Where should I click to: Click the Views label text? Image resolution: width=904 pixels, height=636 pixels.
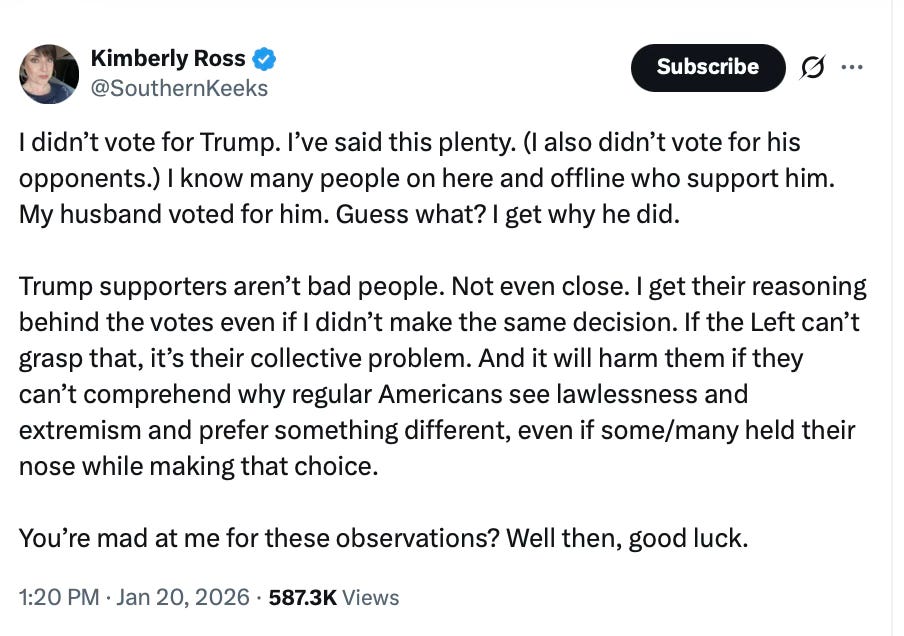pos(371,597)
